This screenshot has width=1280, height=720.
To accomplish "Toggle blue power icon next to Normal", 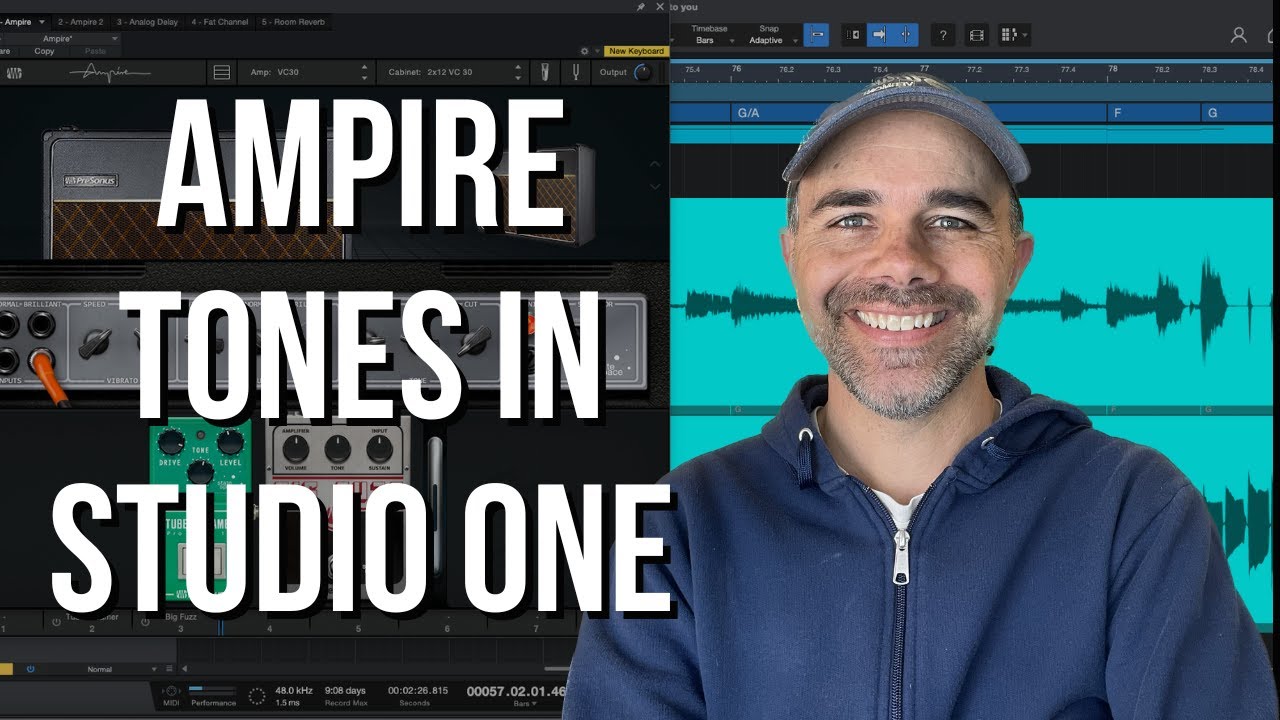I will (31, 669).
